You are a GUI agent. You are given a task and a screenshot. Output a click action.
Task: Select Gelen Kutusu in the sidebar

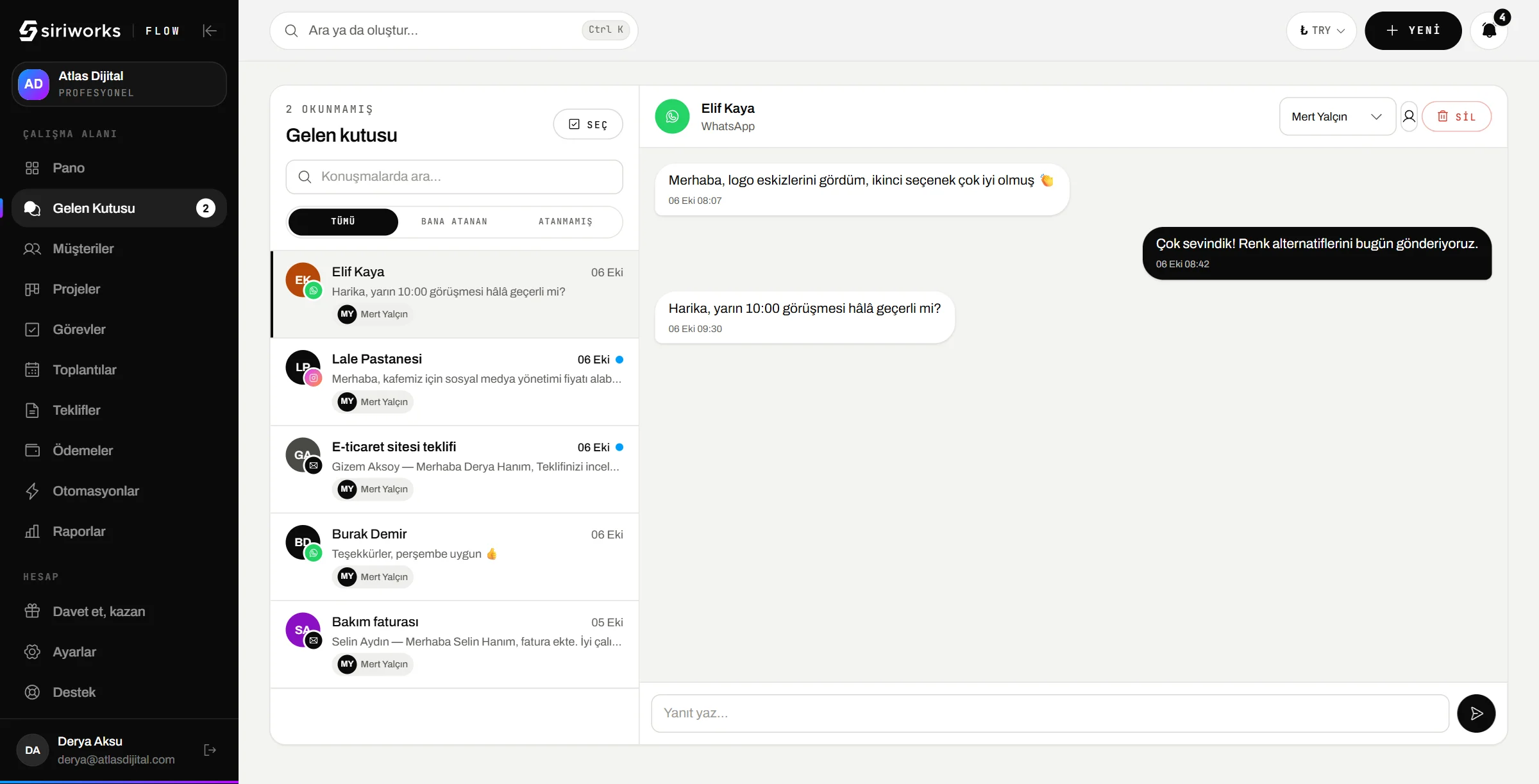coord(119,208)
